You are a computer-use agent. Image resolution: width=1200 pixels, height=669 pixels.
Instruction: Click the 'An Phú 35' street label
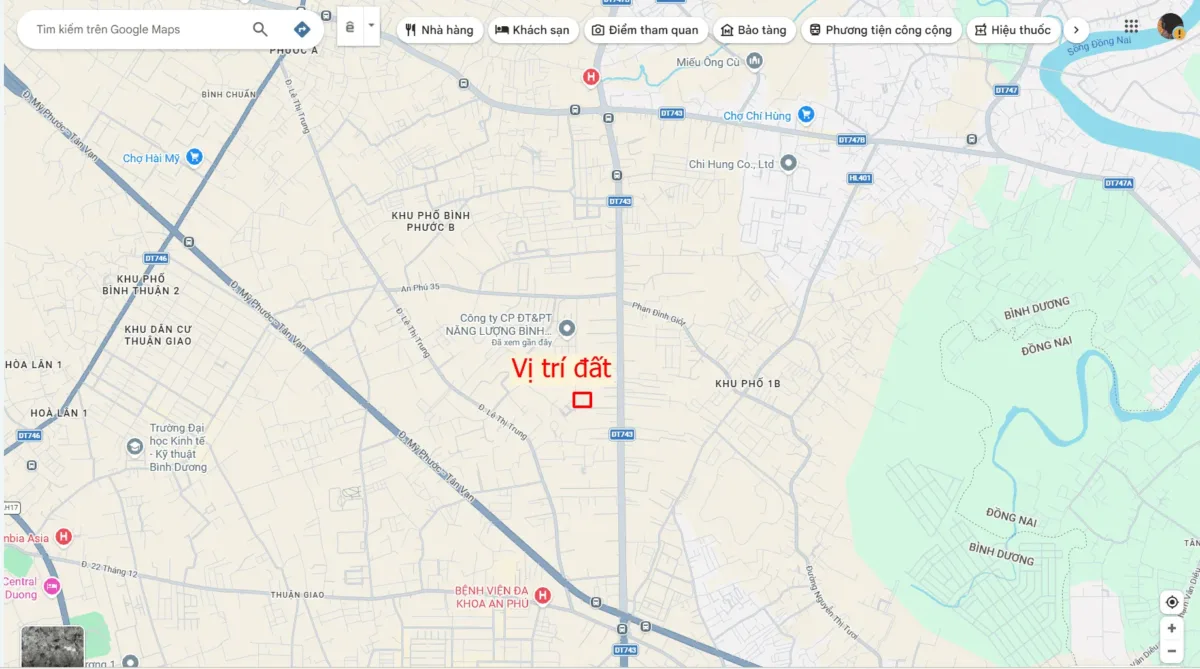tap(420, 287)
